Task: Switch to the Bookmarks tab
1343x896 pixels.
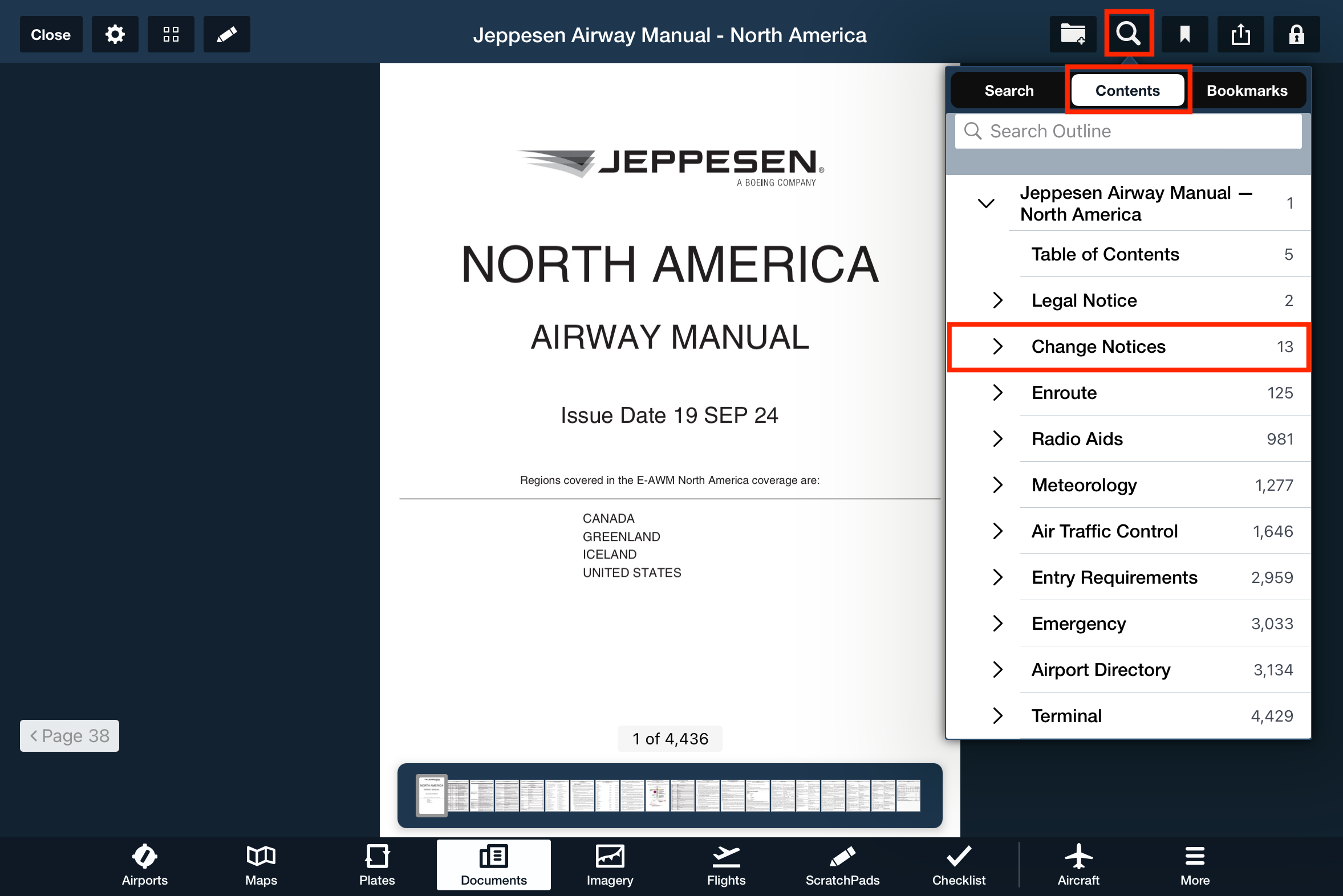Action: (x=1247, y=90)
